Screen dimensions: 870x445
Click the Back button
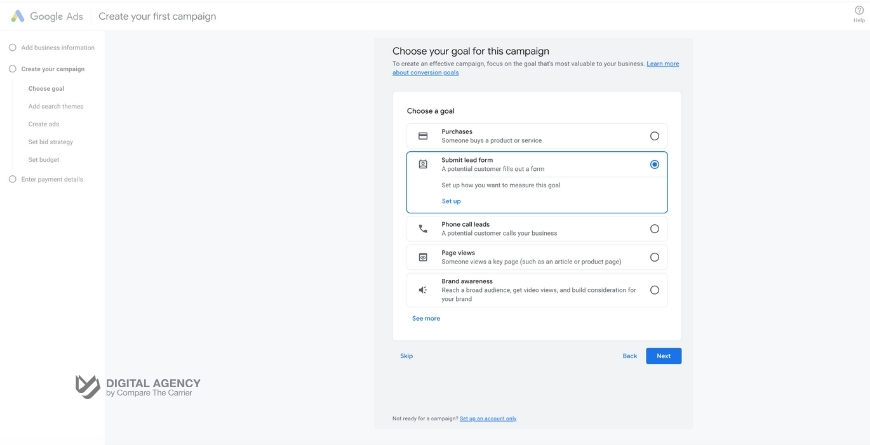tap(629, 356)
